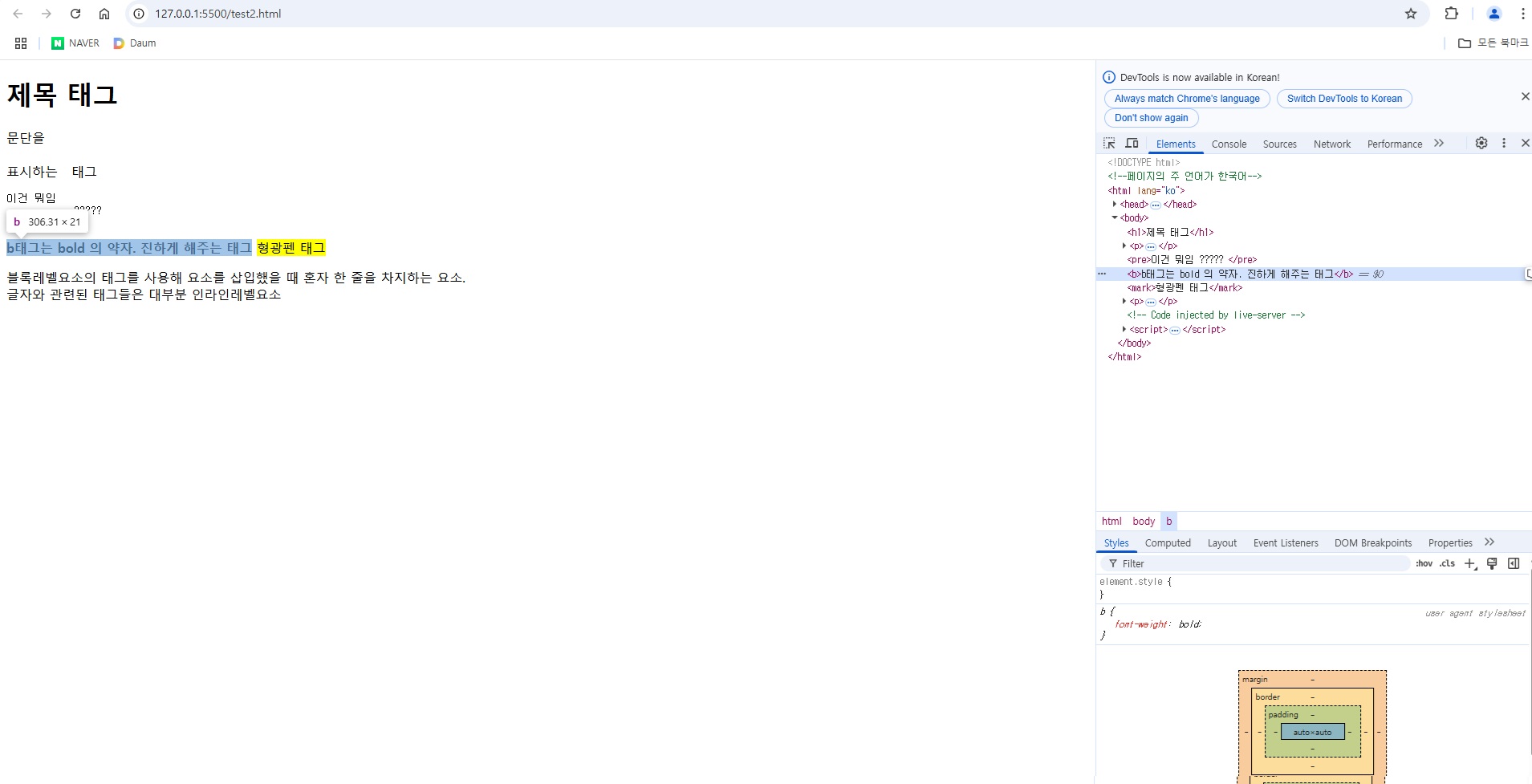The height and width of the screenshot is (784, 1532).
Task: Click Switch DevTools to Korean
Action: 1344,99
